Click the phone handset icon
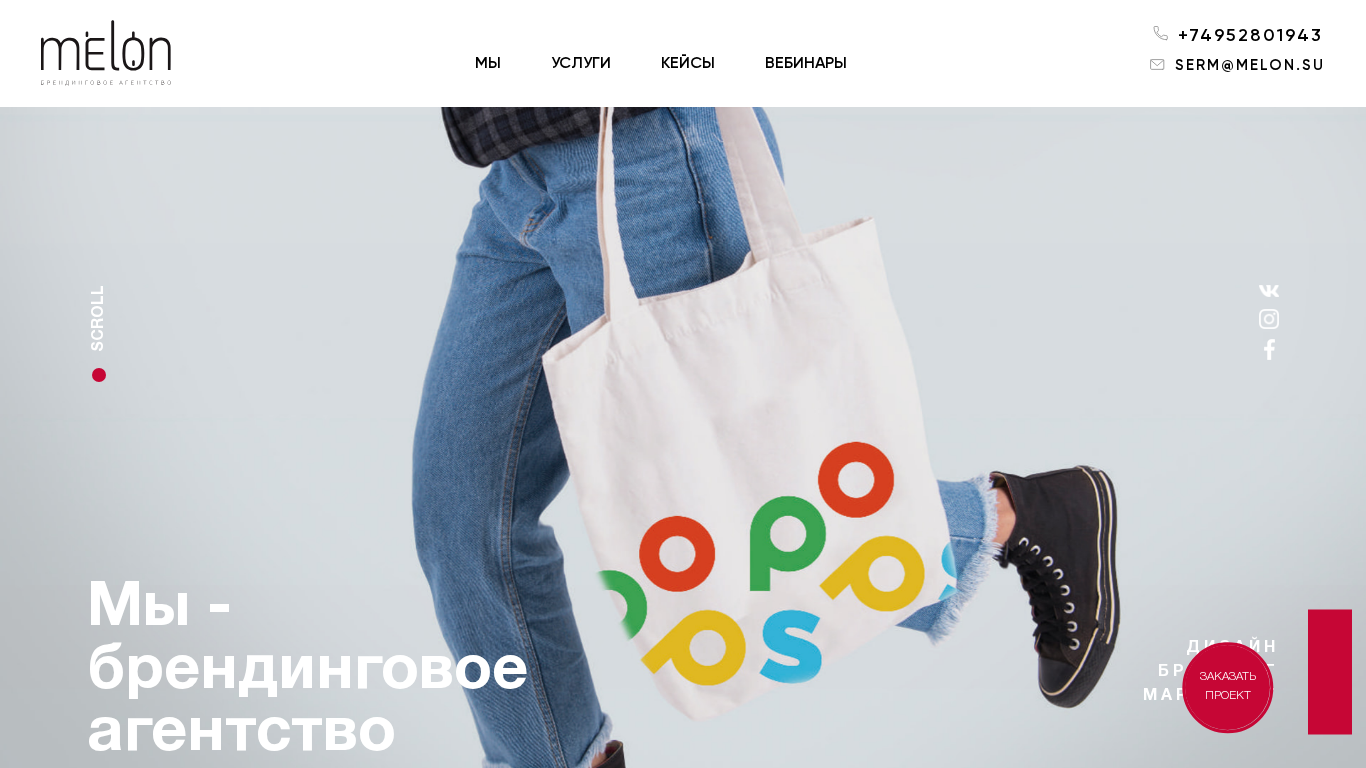Screen dimensions: 1366x768 click(x=1160, y=33)
